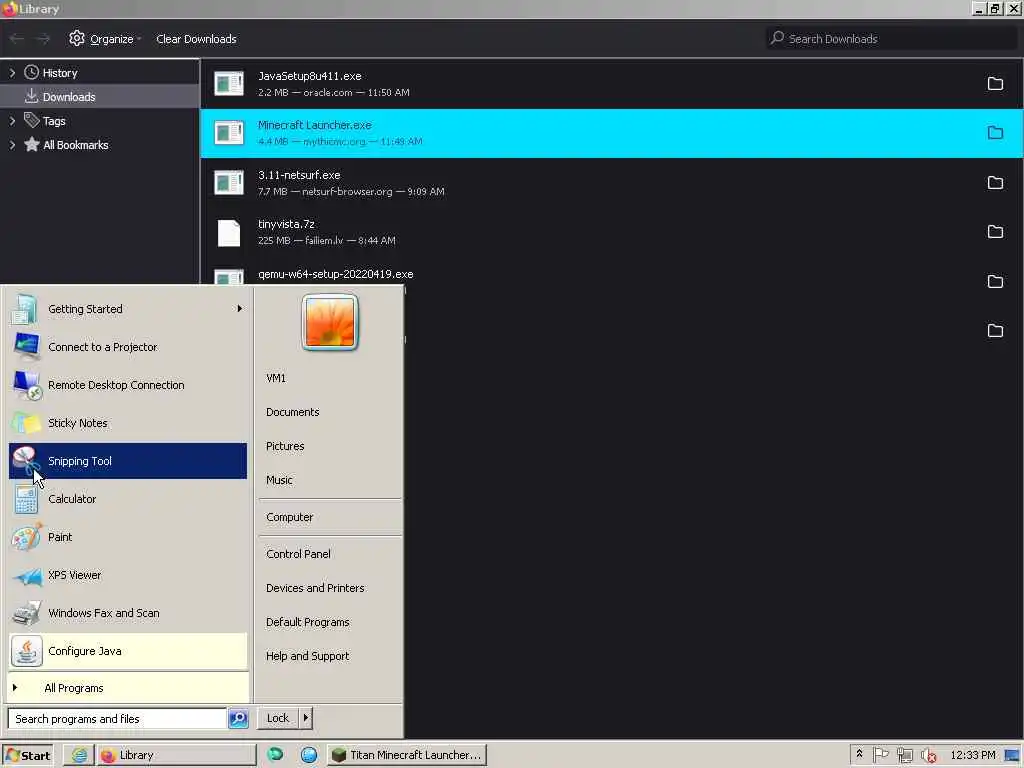
Task: Click Clear Downloads in Library toolbar
Action: pos(196,39)
